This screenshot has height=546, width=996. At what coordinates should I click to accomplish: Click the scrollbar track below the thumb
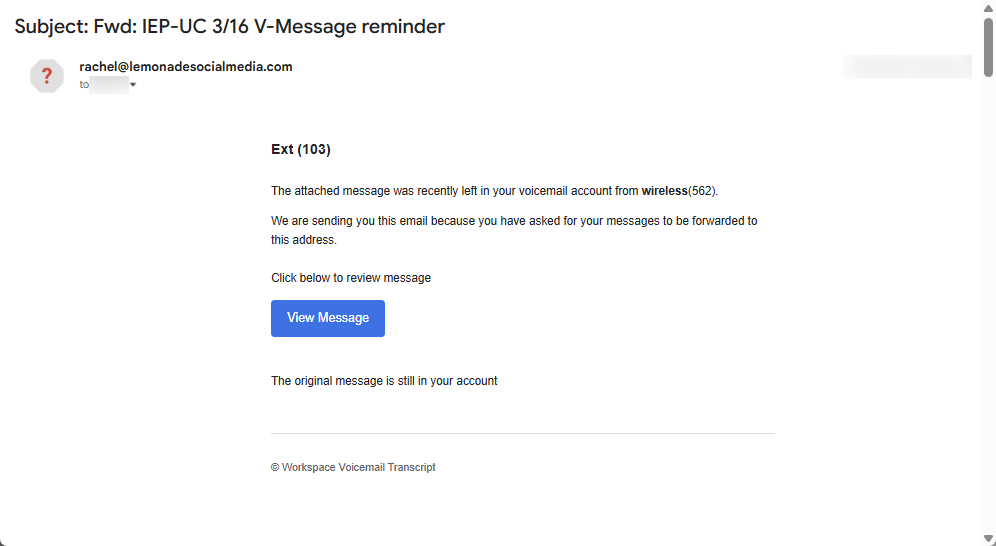(x=988, y=300)
